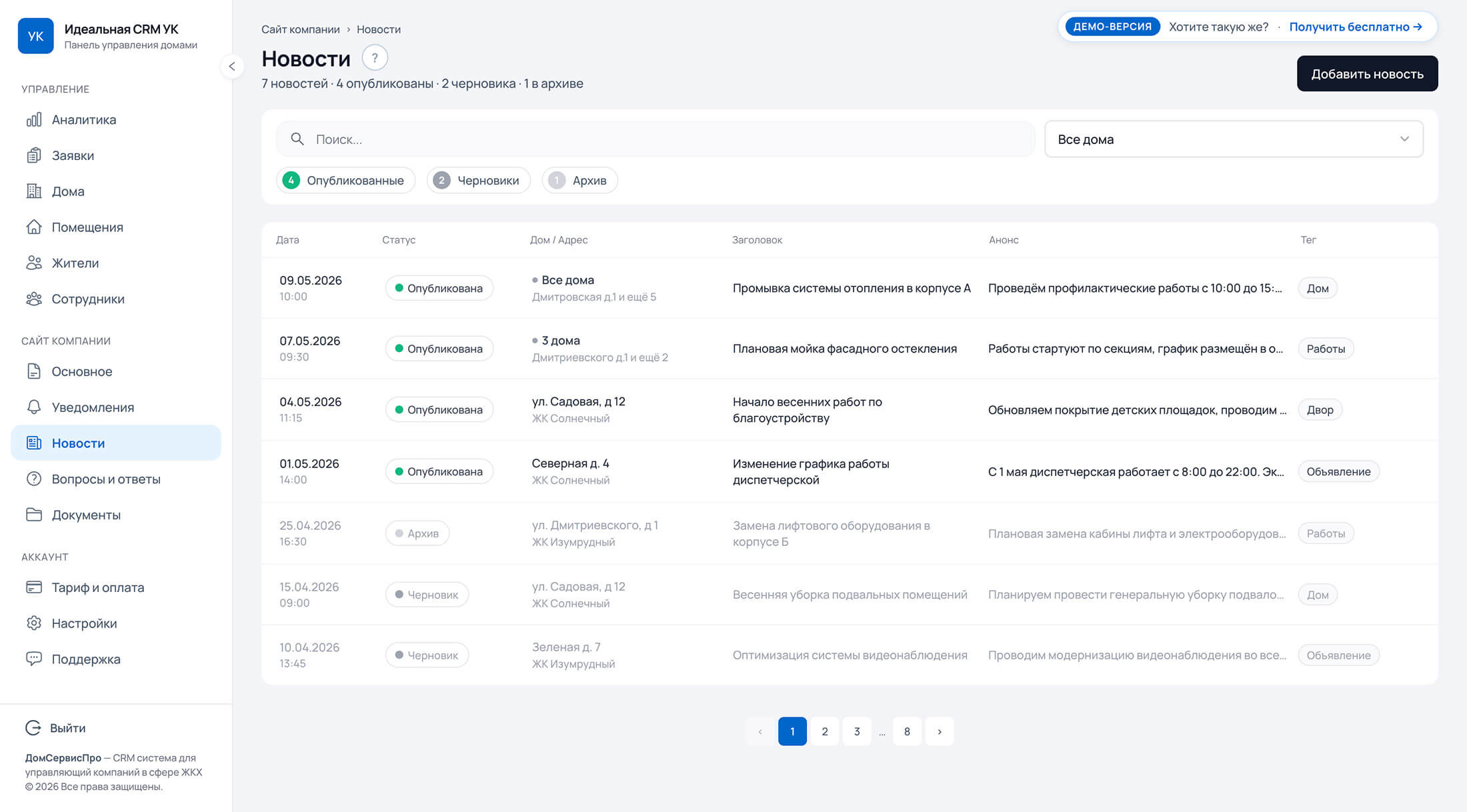Go to pagination page 8
The height and width of the screenshot is (812, 1467).
click(907, 731)
